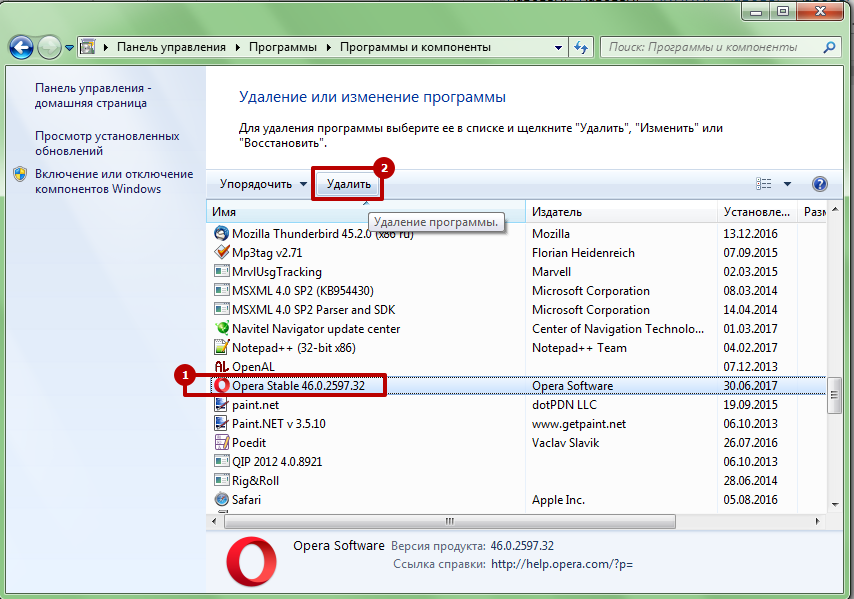Select the paint.net icon

[x=222, y=405]
